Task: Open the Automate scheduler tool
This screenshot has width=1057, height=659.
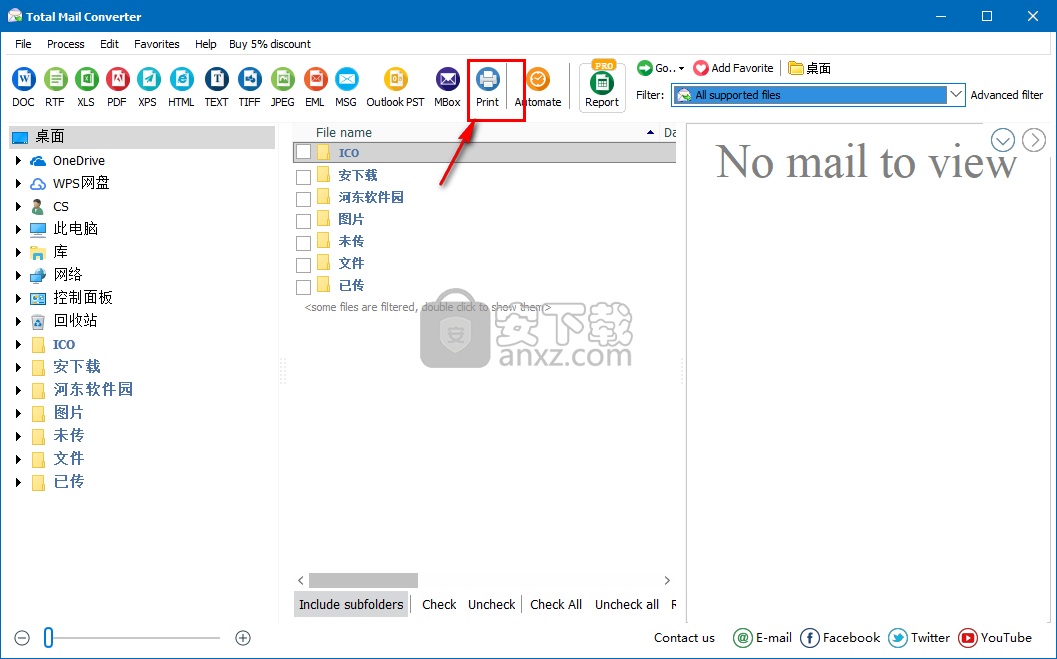Action: click(538, 87)
